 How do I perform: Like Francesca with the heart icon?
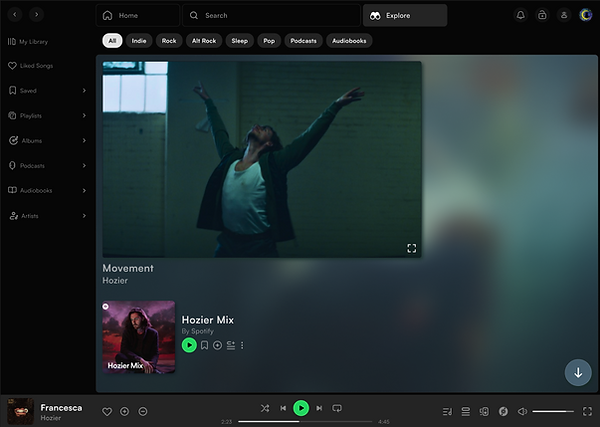coord(107,411)
